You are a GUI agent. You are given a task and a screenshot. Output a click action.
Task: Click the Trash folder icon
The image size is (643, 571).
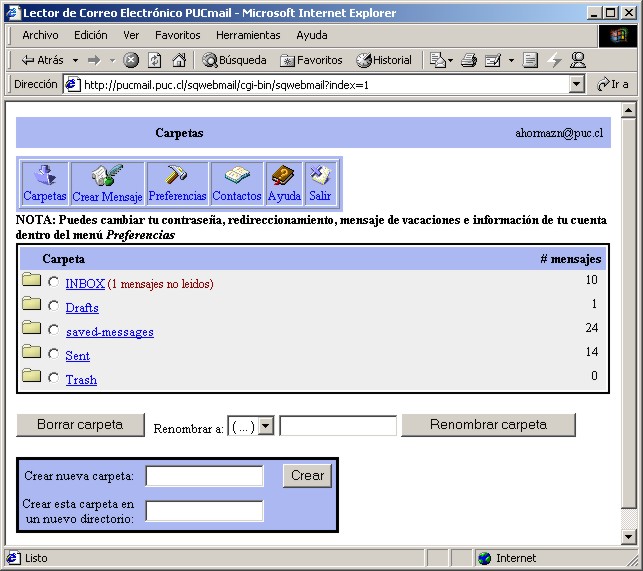coord(32,375)
